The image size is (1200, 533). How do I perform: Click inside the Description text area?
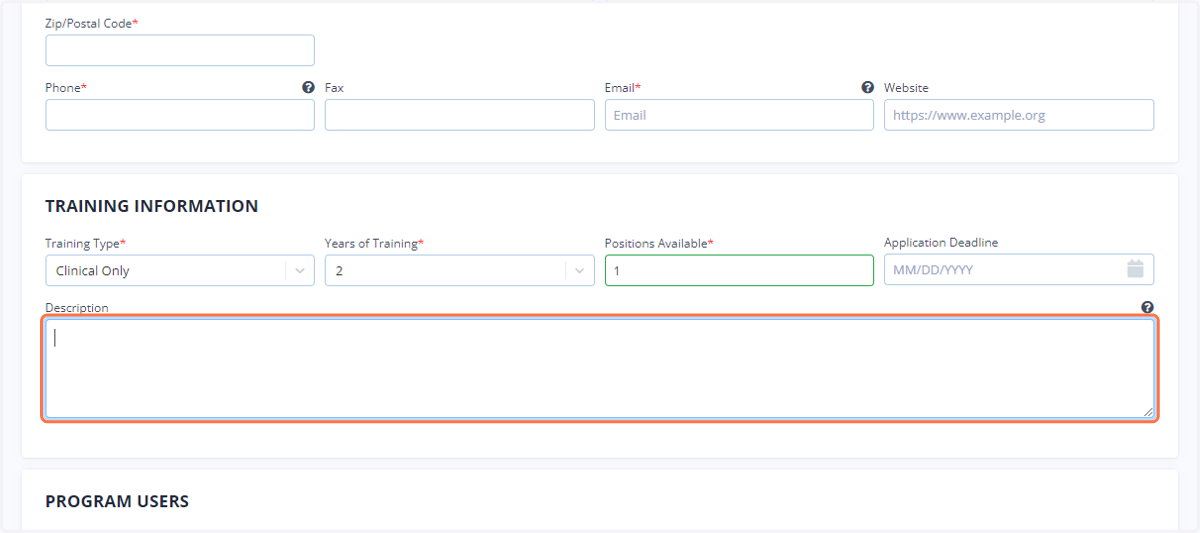[x=600, y=368]
